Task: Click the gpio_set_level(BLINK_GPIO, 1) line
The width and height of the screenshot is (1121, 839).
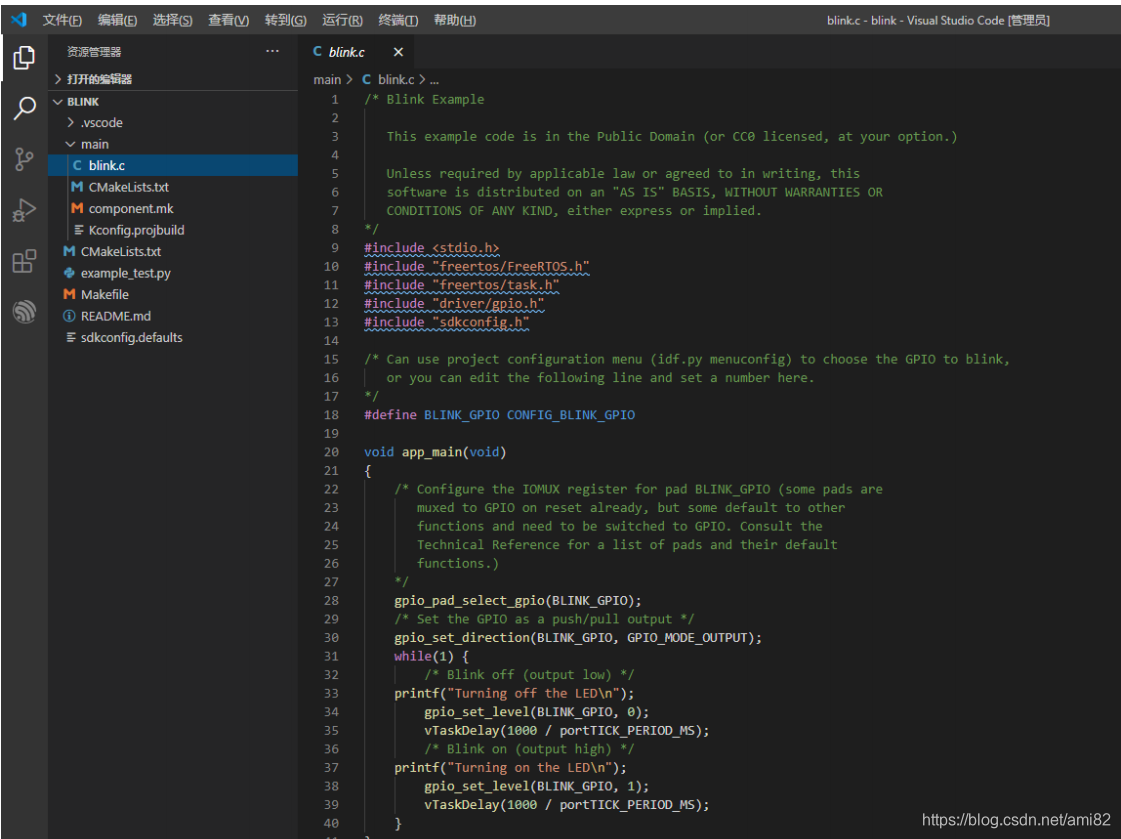Action: [536, 787]
